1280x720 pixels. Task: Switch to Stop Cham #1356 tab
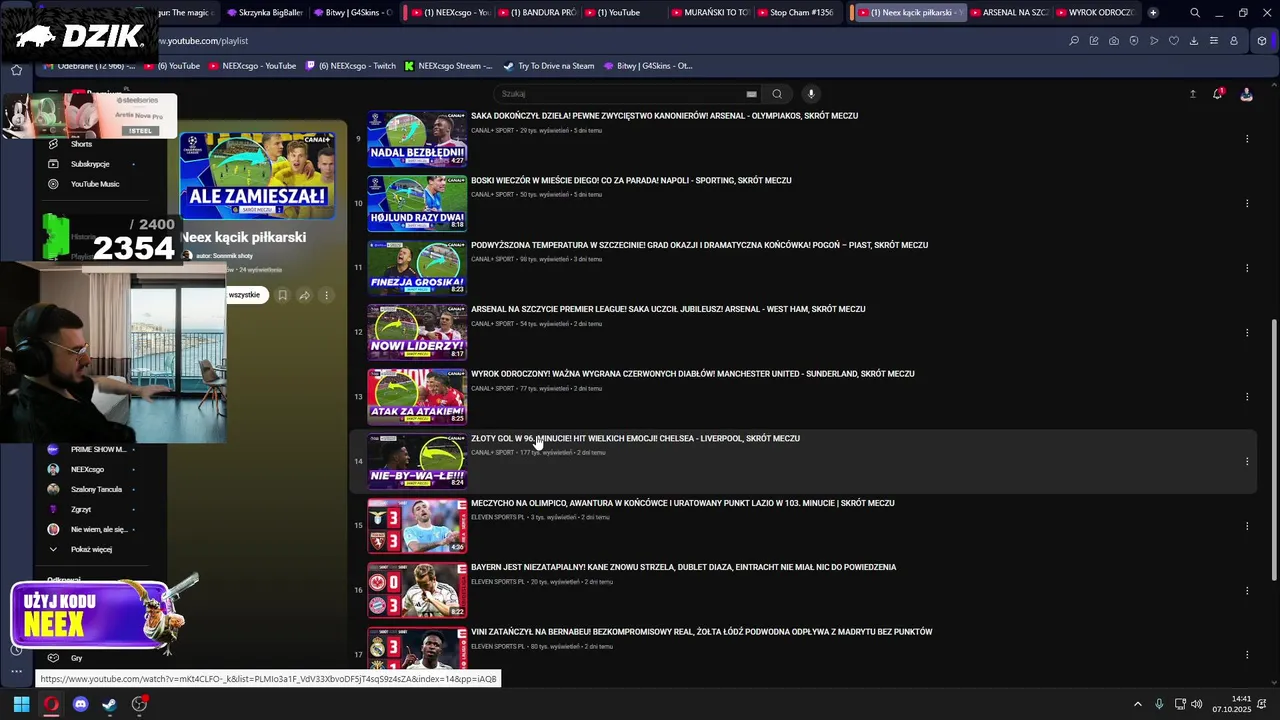pos(796,13)
